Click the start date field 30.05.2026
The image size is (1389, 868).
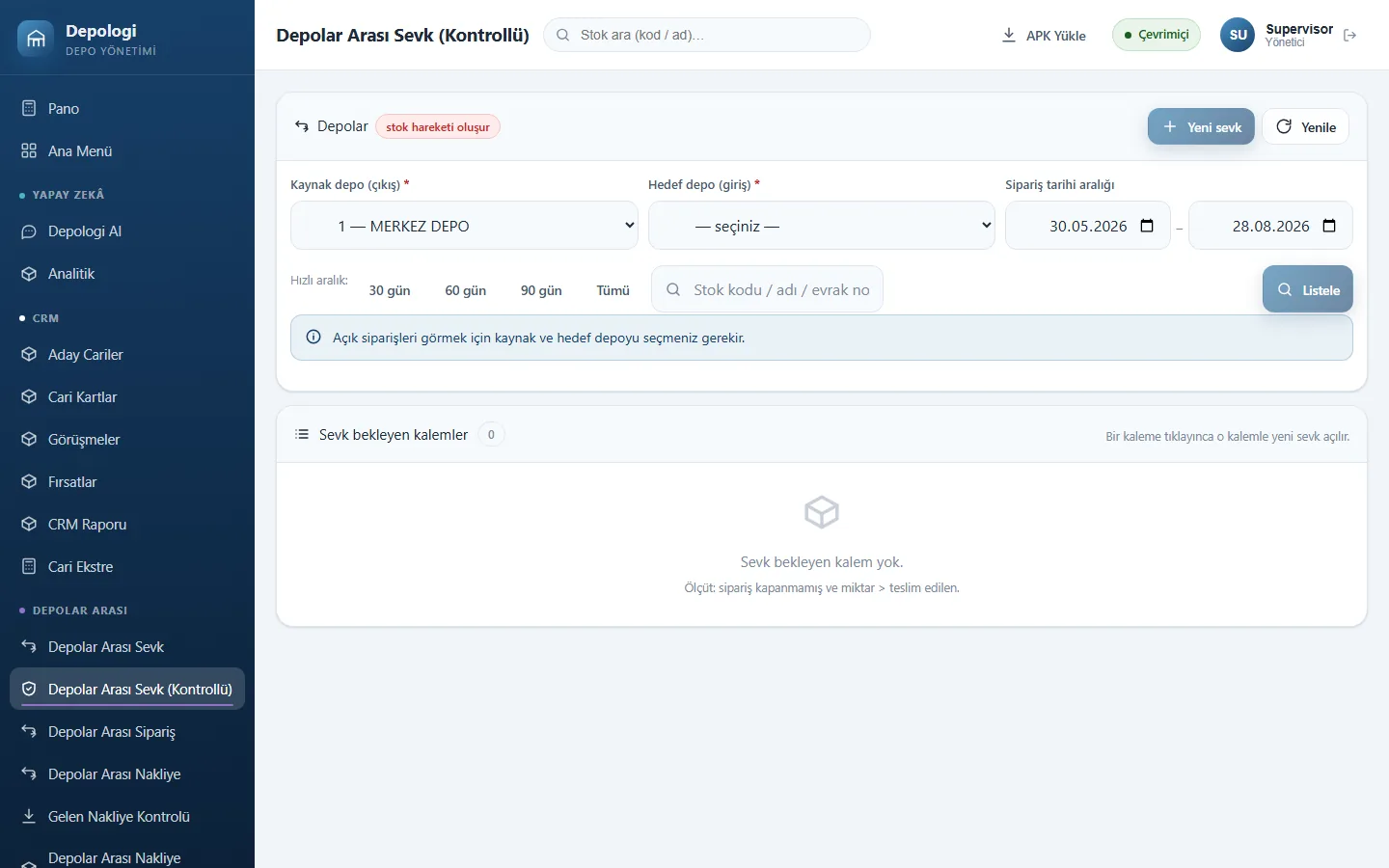1088,226
